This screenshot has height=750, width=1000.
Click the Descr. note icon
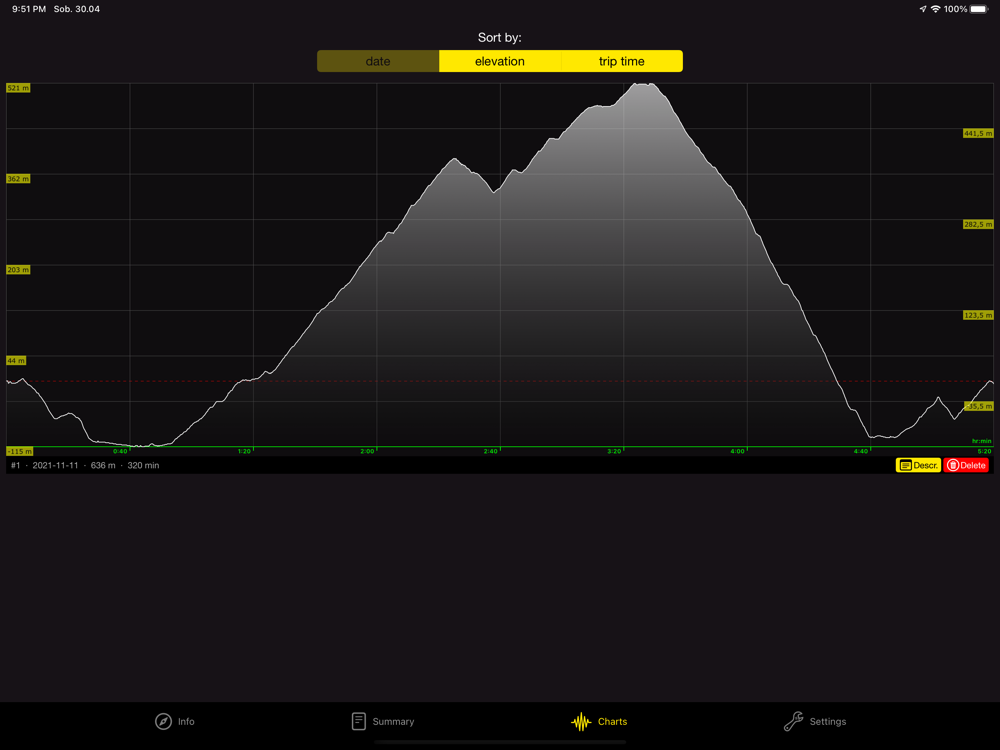click(x=906, y=466)
